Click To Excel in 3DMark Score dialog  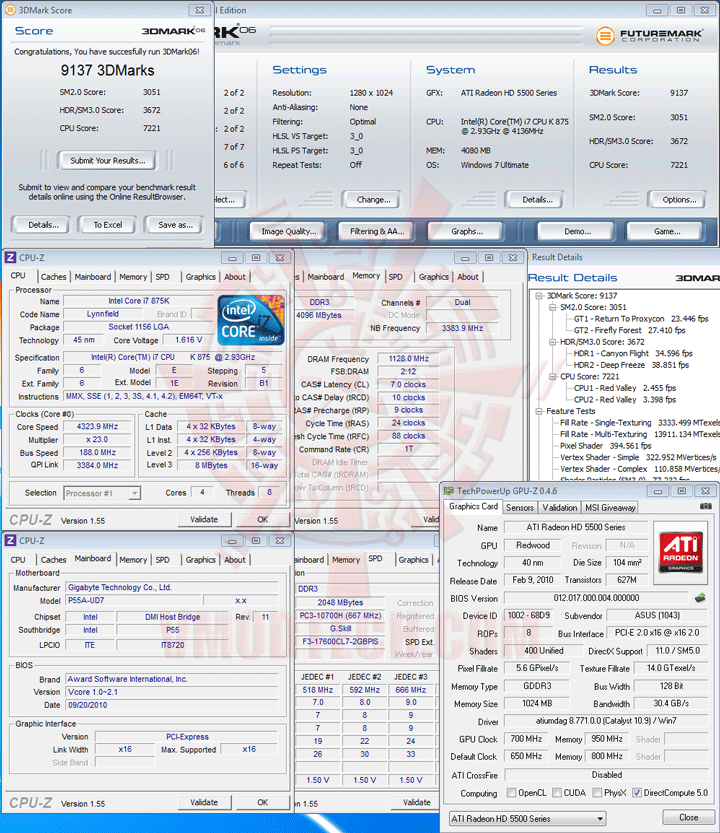click(x=108, y=225)
